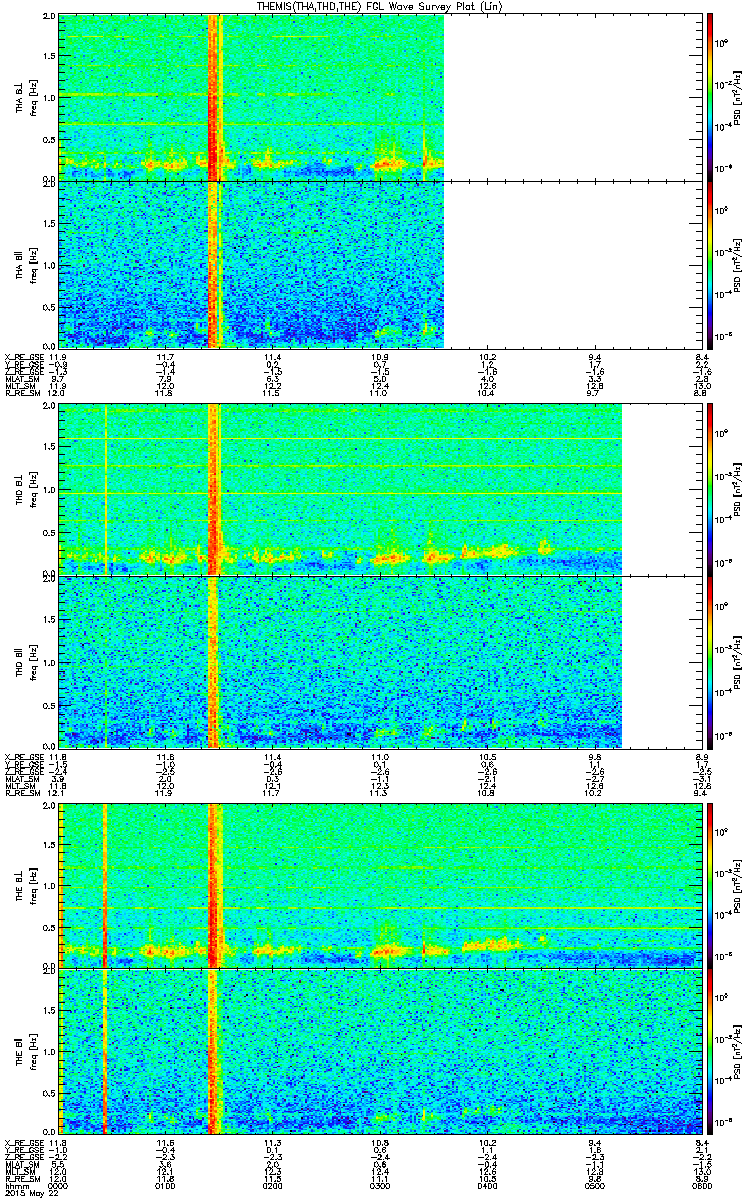Click the PSD color bar beside THD BL panel

tap(709, 489)
